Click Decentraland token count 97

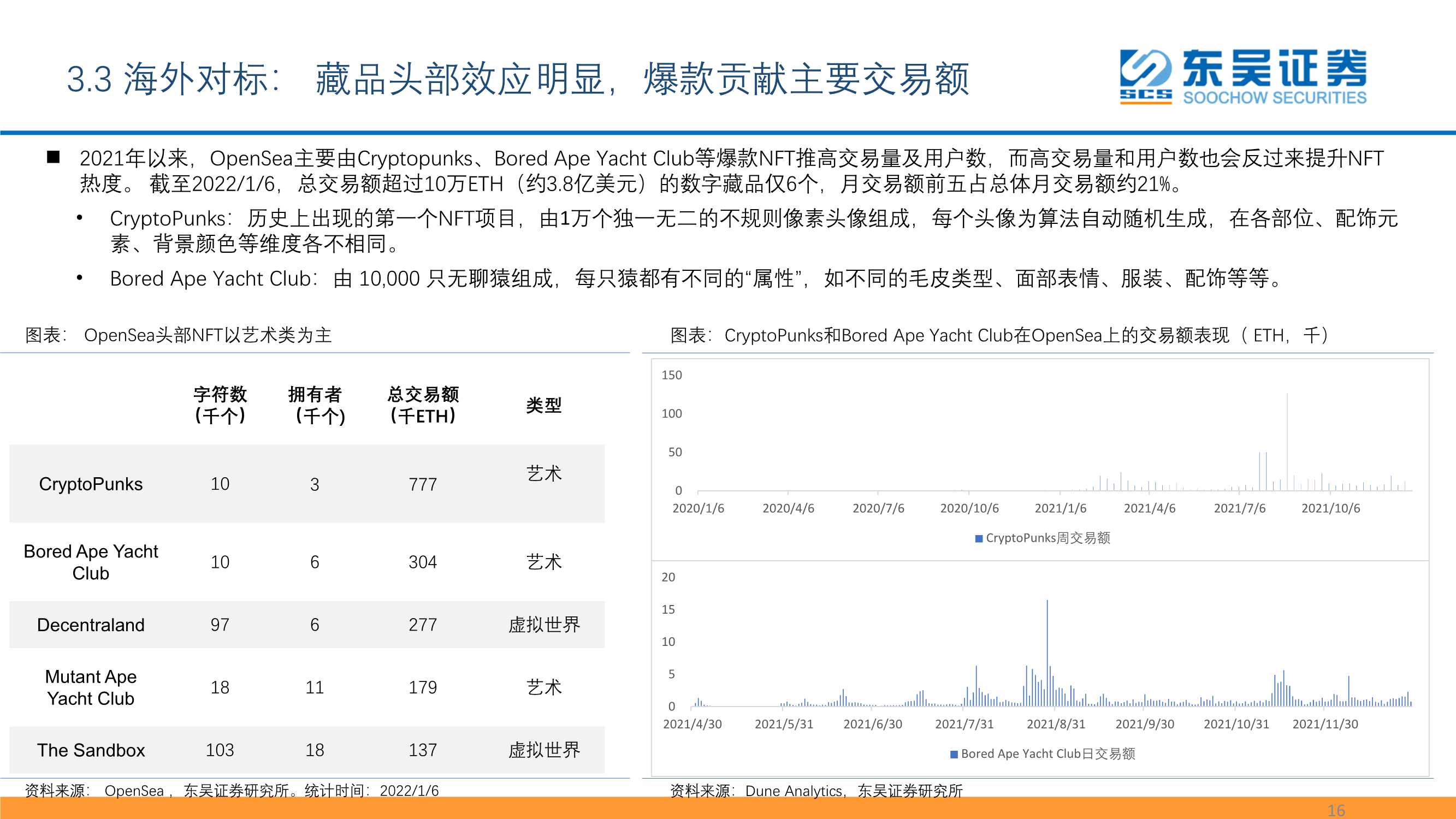pyautogui.click(x=220, y=625)
